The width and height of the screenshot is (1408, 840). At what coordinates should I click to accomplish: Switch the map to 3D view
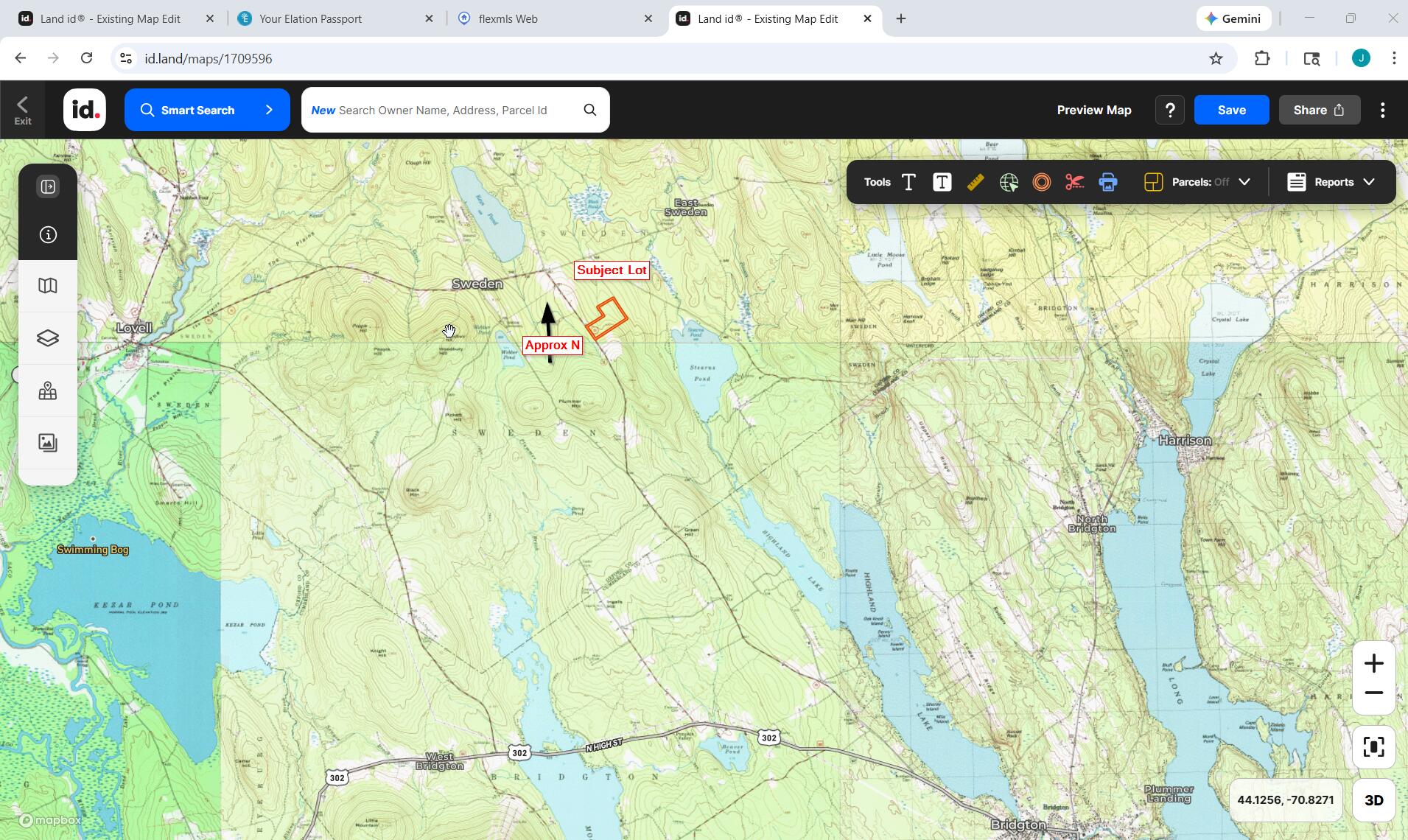coord(1373,799)
